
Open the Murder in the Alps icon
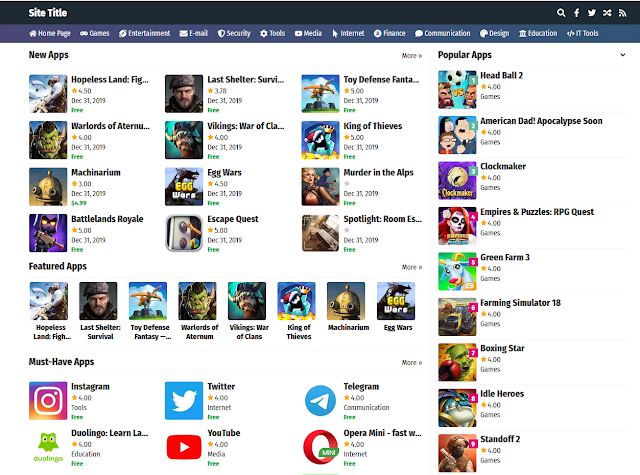tap(320, 186)
